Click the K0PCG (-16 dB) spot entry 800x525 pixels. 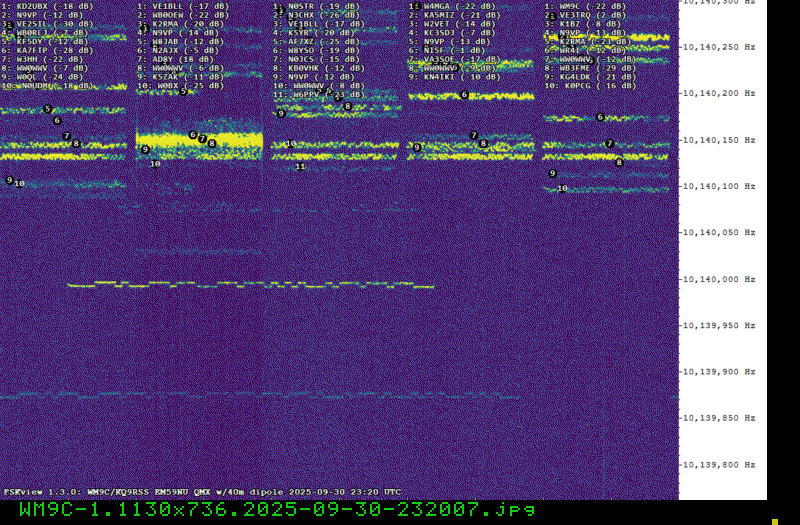(586, 86)
